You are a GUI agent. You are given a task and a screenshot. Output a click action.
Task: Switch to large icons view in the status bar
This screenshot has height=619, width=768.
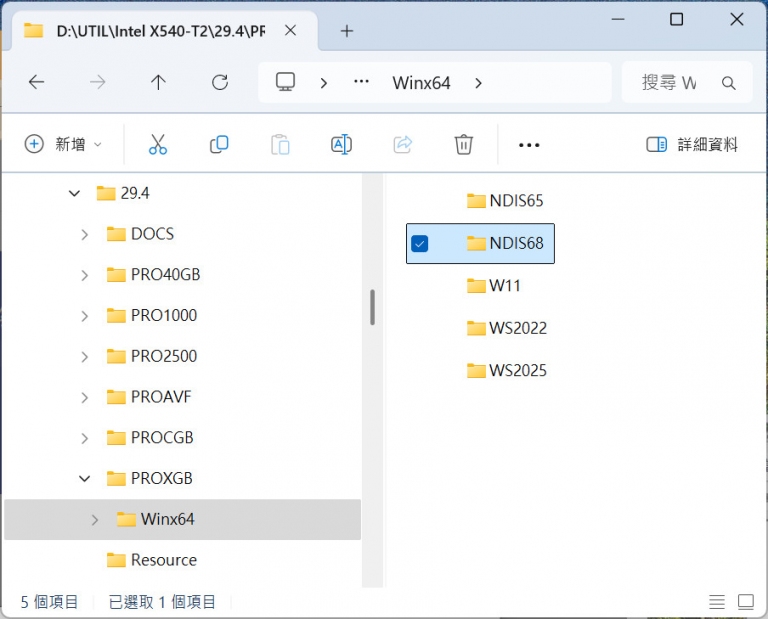pos(746,602)
